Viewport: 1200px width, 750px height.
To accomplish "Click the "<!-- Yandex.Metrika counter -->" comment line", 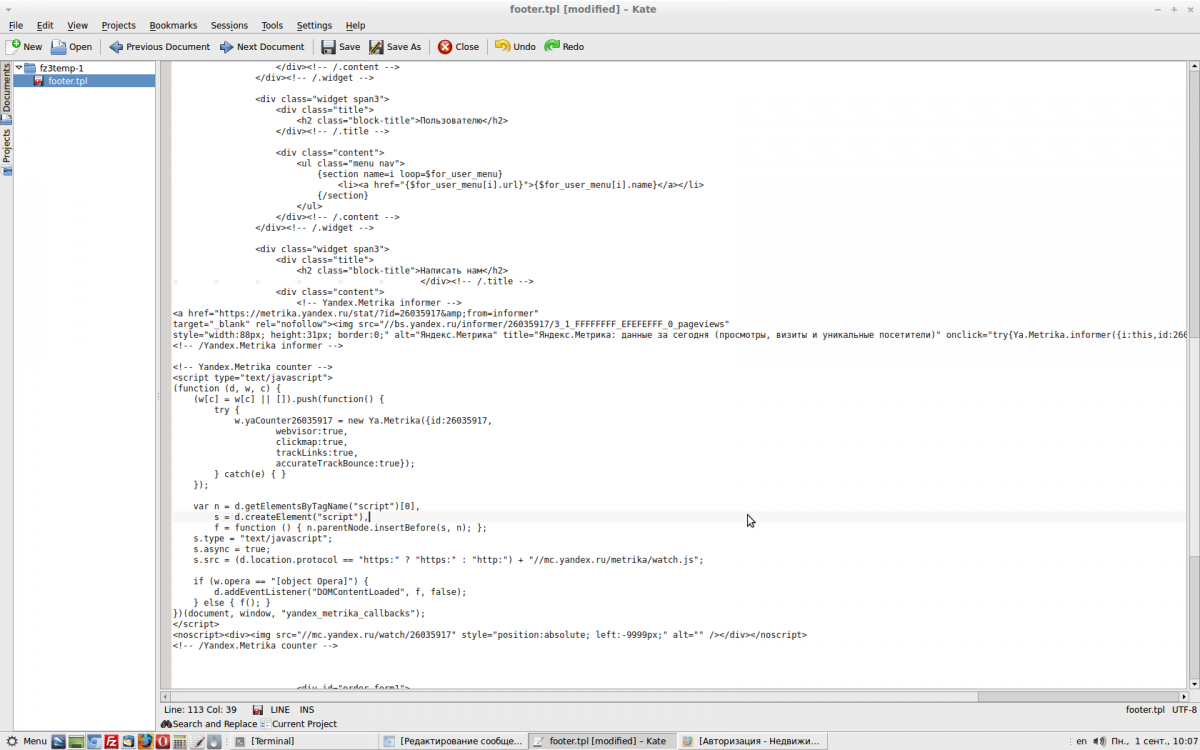I will pos(255,367).
